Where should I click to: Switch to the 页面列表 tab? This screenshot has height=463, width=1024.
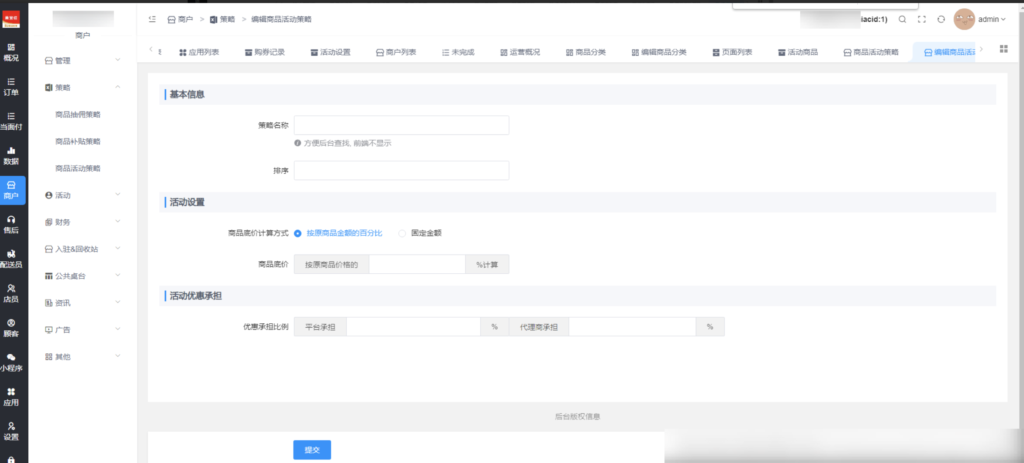(x=732, y=52)
